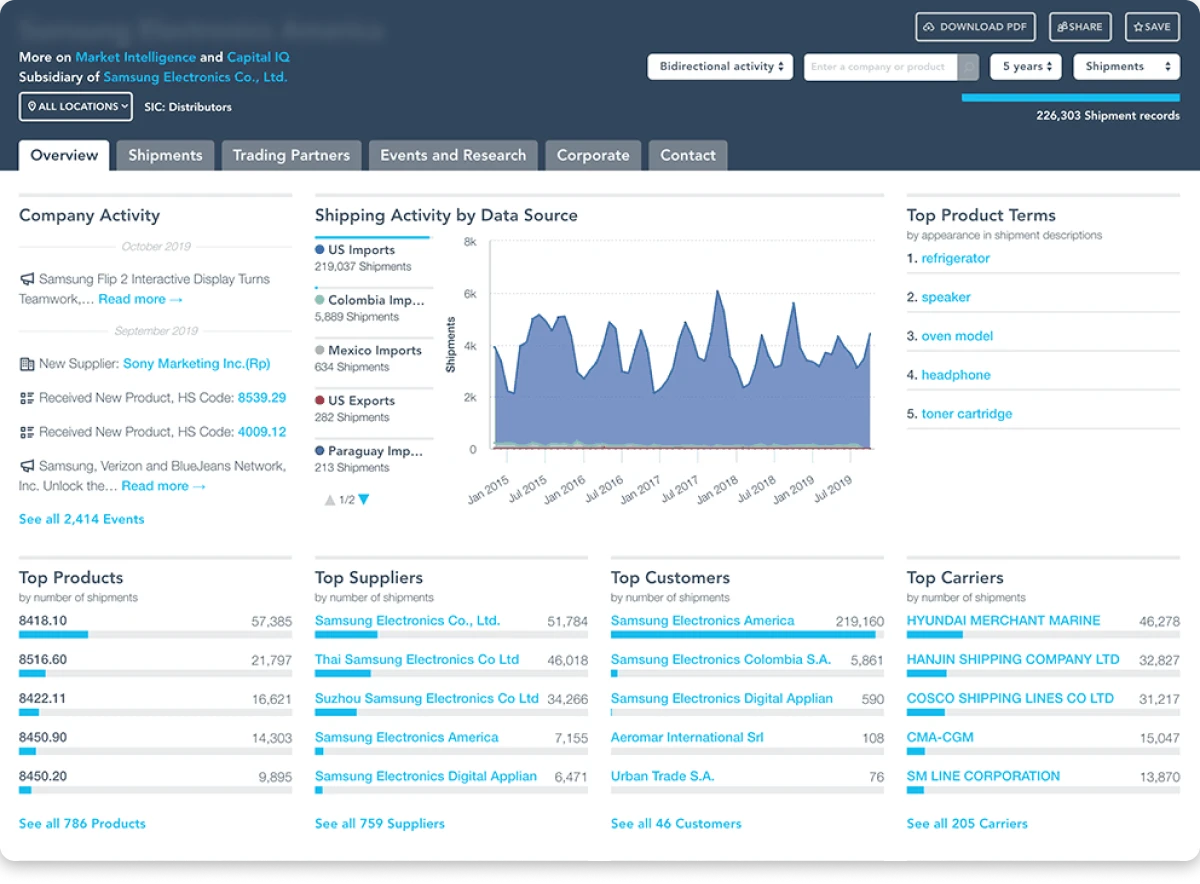
Task: Open the Trading Partners tab
Action: click(x=291, y=155)
